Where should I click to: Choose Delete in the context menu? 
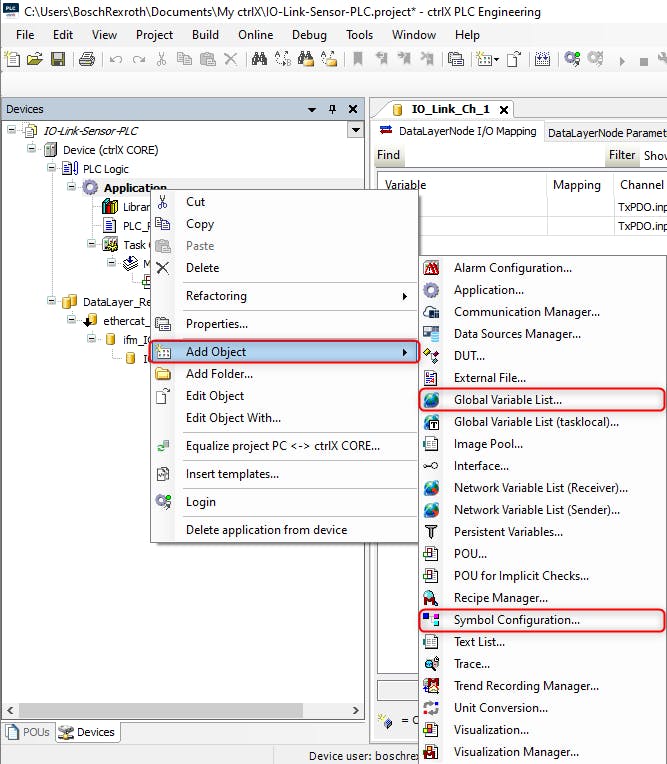(284, 267)
